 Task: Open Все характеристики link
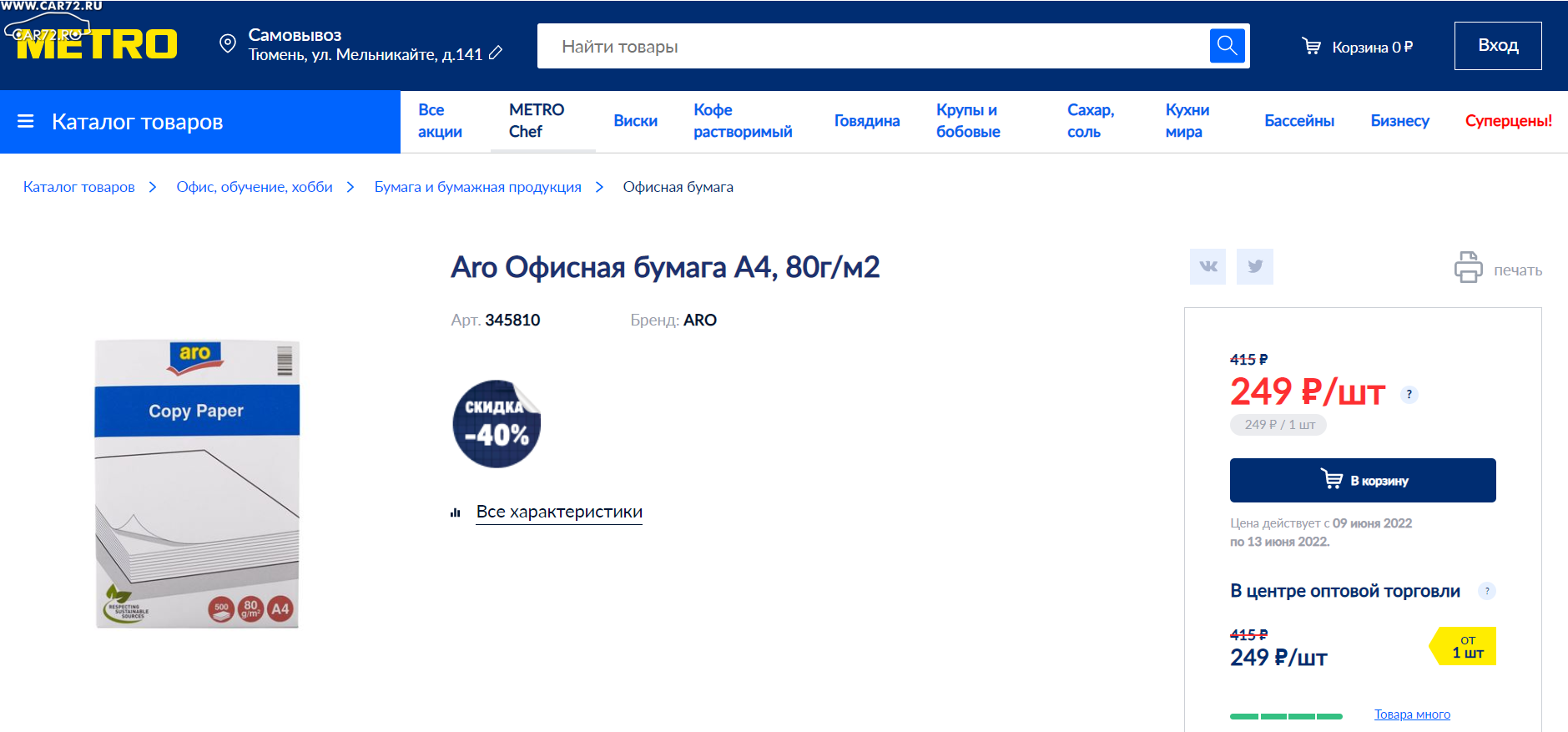[x=559, y=512]
